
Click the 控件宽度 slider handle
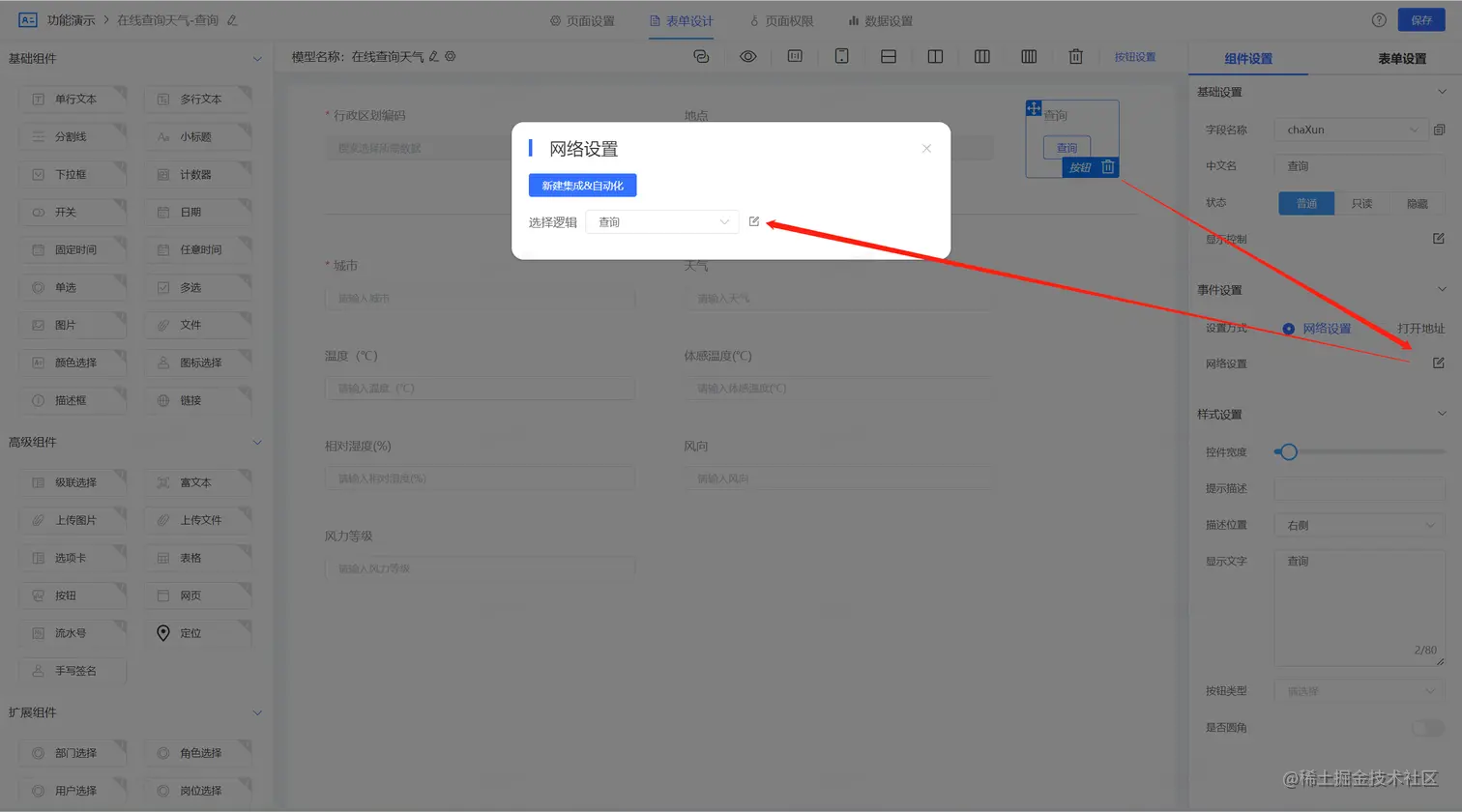[x=1288, y=451]
